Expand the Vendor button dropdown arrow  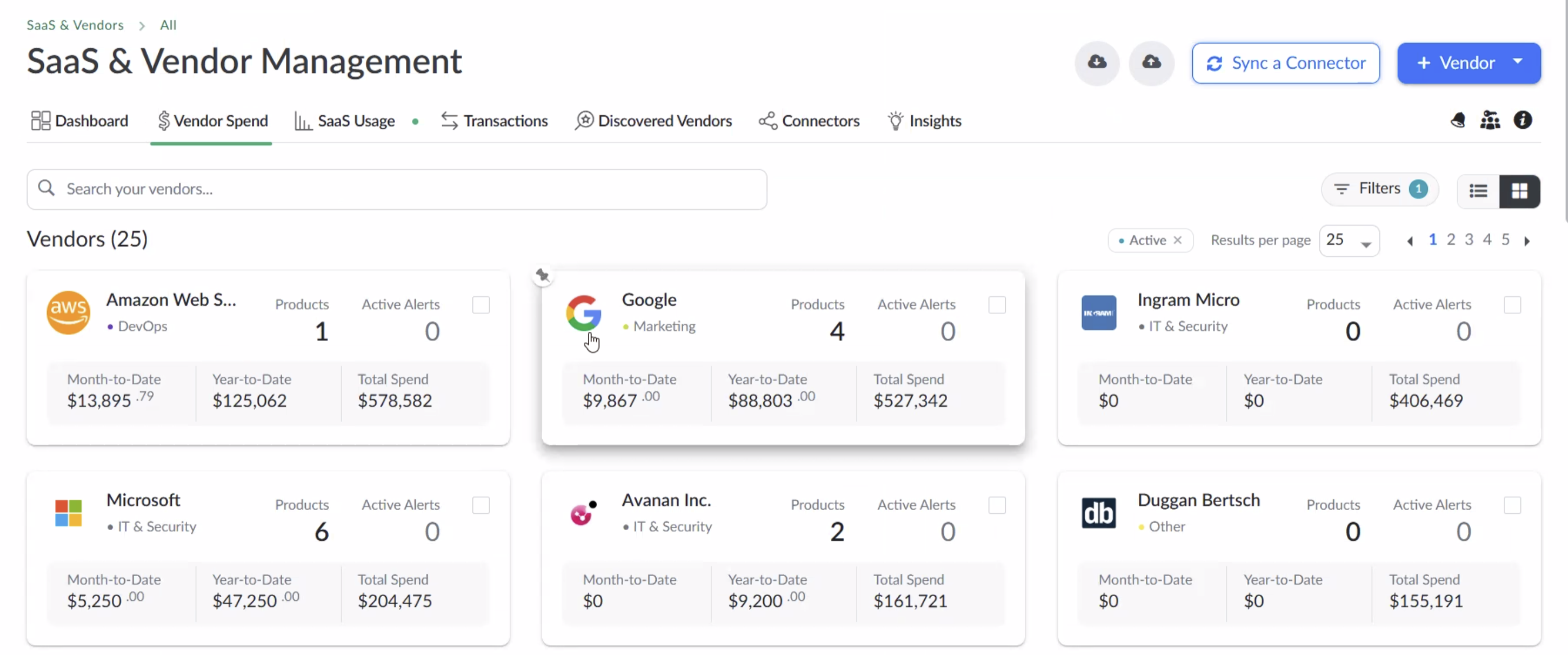(x=1518, y=62)
